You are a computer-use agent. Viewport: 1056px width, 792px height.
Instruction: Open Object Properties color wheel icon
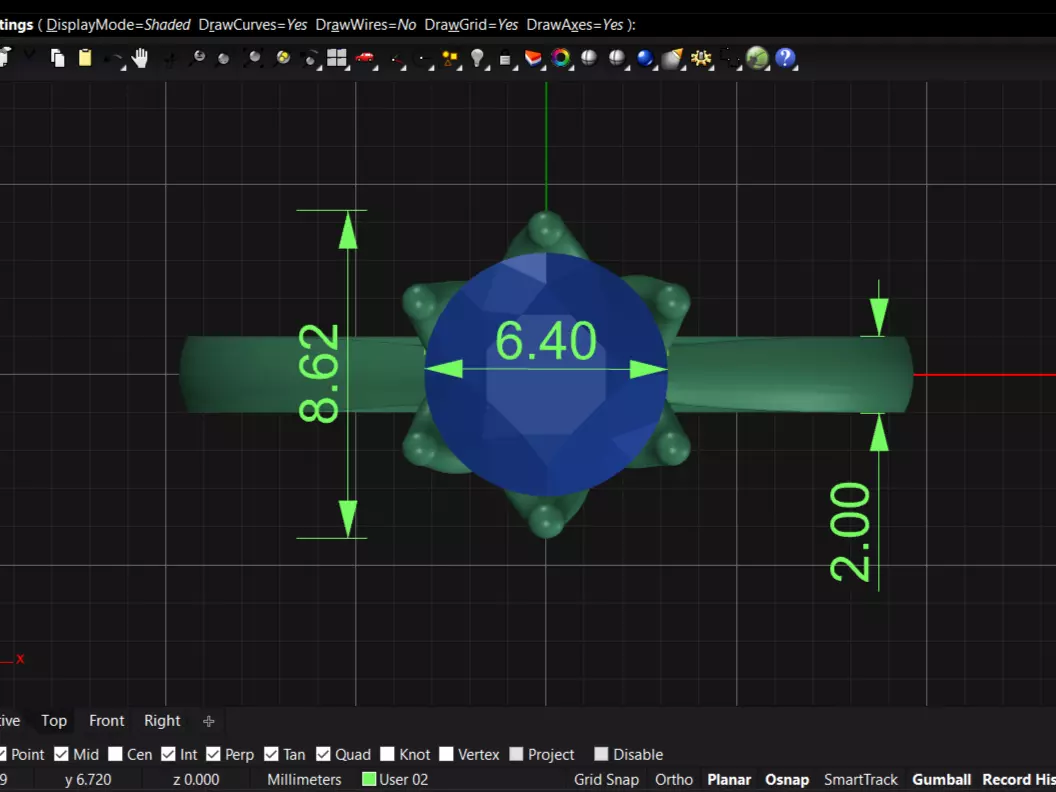pos(560,58)
